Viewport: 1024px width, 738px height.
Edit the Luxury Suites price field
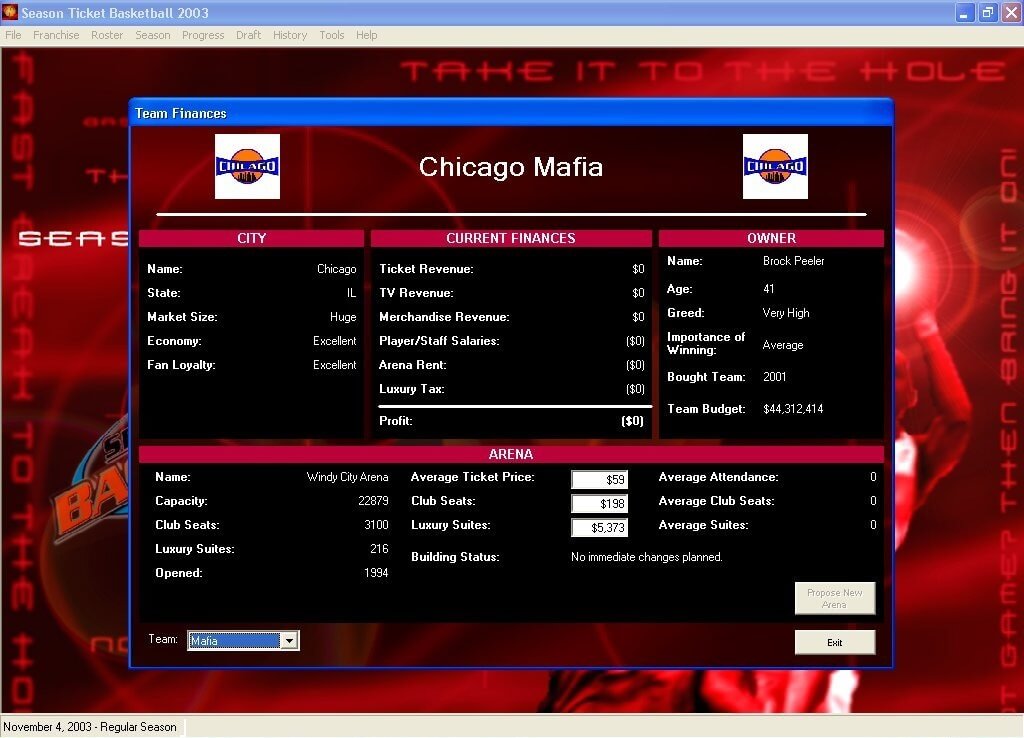tap(600, 527)
